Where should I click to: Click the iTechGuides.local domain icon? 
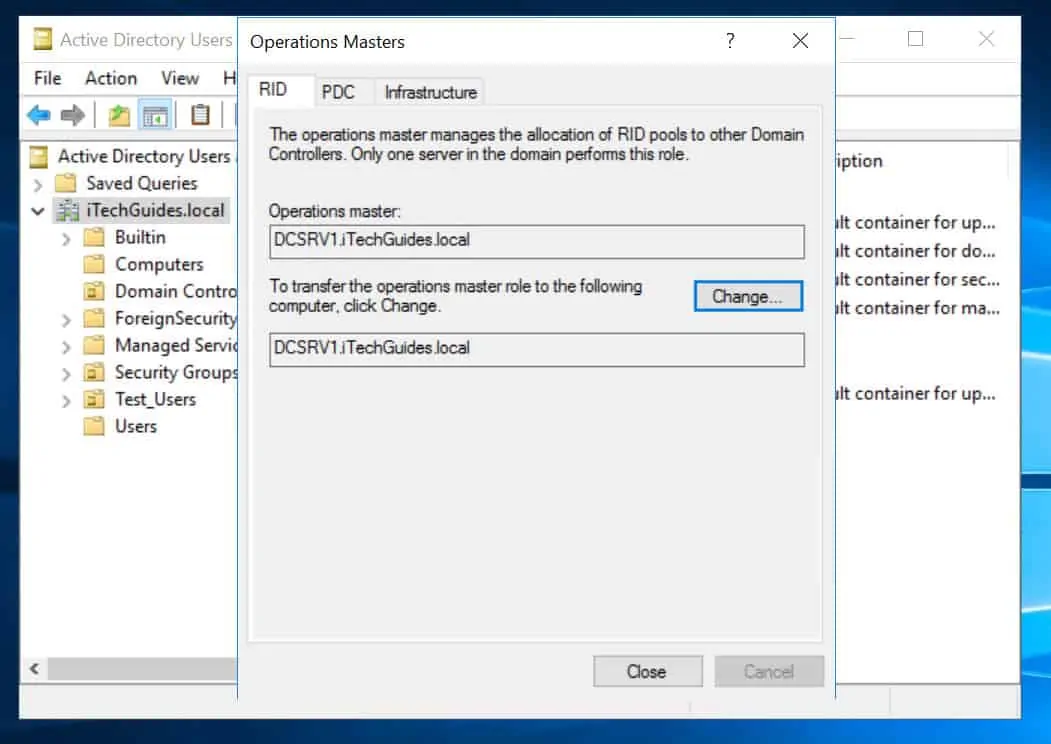pyautogui.click(x=67, y=210)
